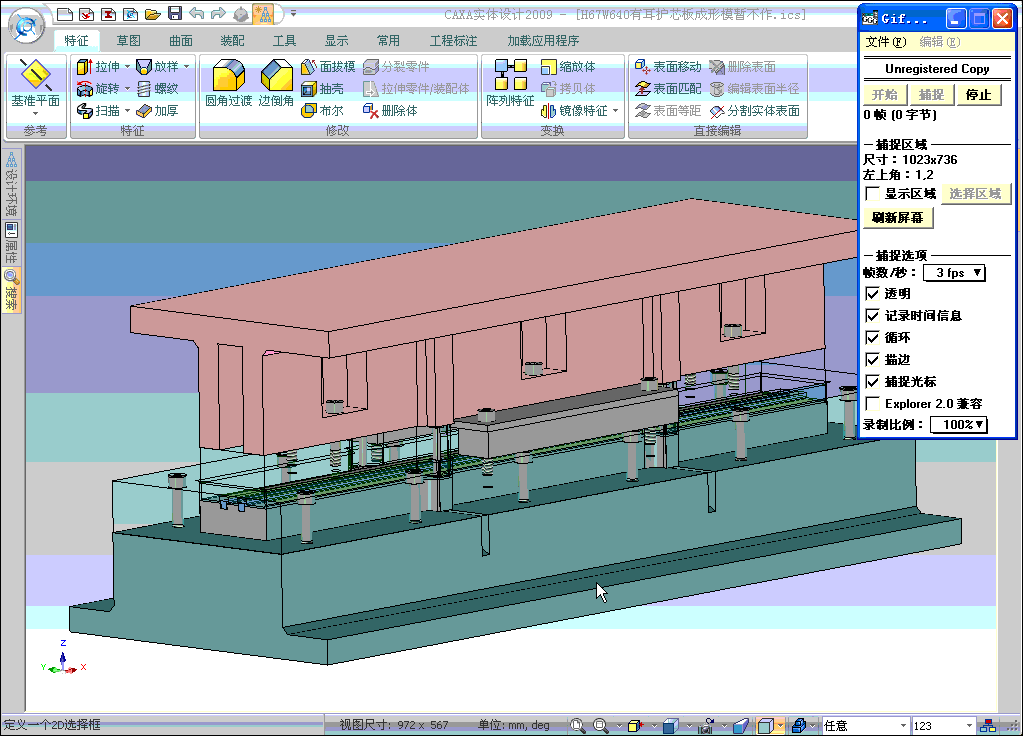Viewport: 1023px width, 736px height.
Task: Click the CAXA application menu orb
Action: [26, 26]
